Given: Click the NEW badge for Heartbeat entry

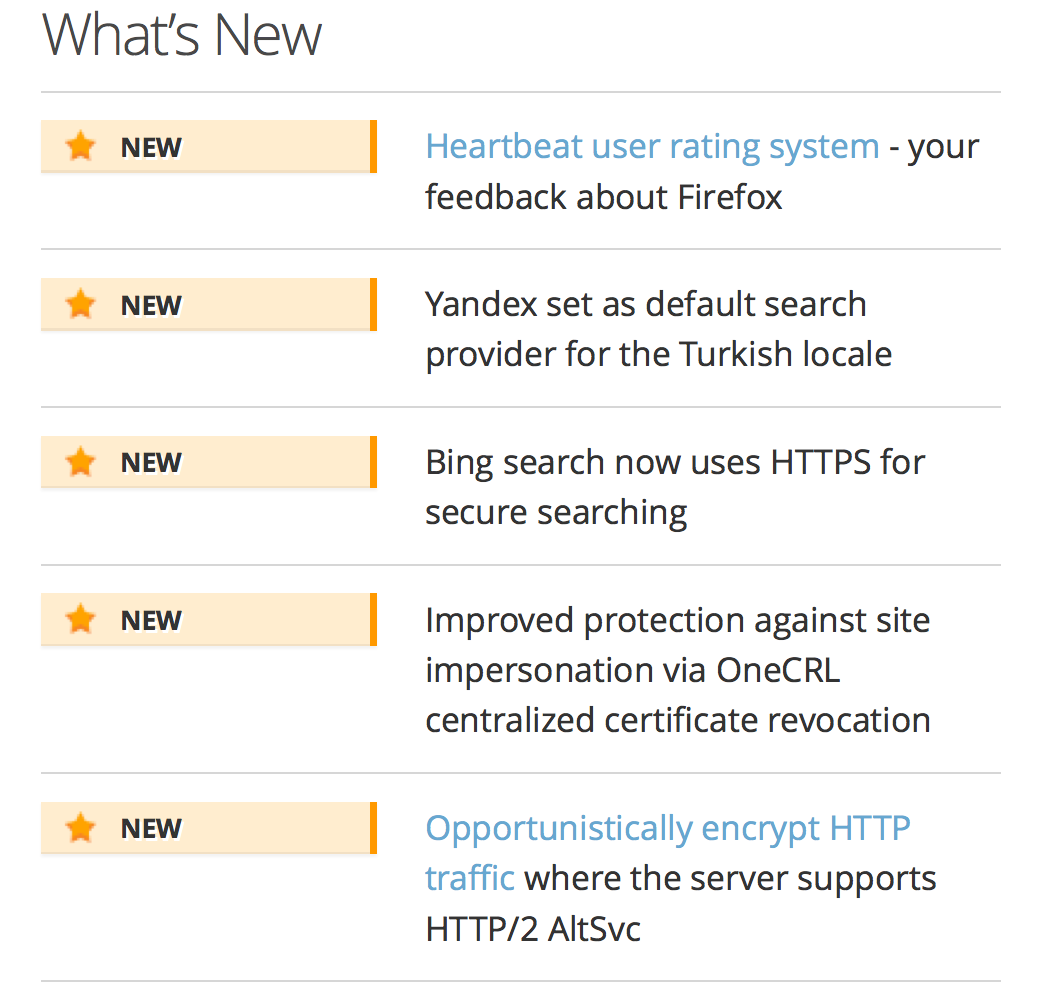Looking at the screenshot, I should coord(151,147).
